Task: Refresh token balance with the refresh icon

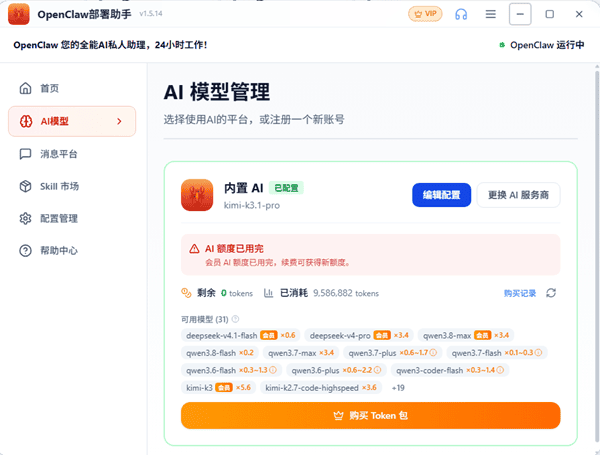Action: coord(551,293)
